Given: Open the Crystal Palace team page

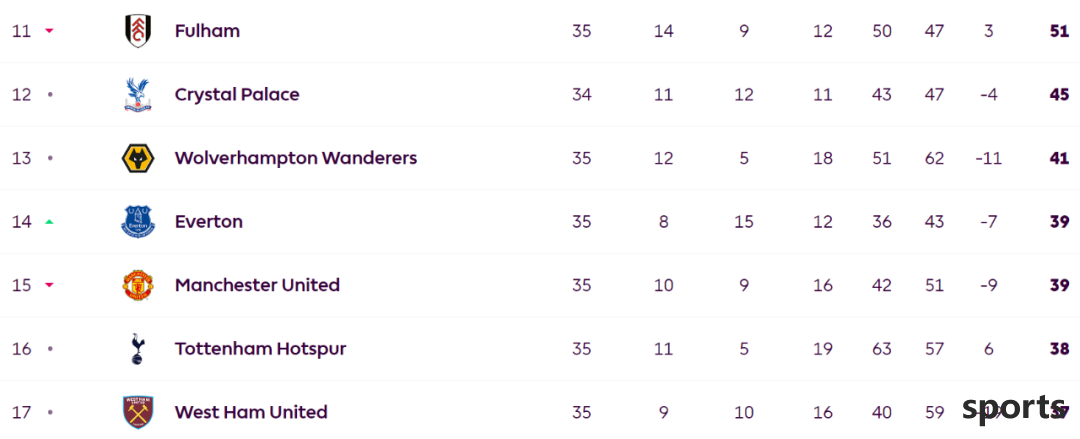Looking at the screenshot, I should pos(237,94).
